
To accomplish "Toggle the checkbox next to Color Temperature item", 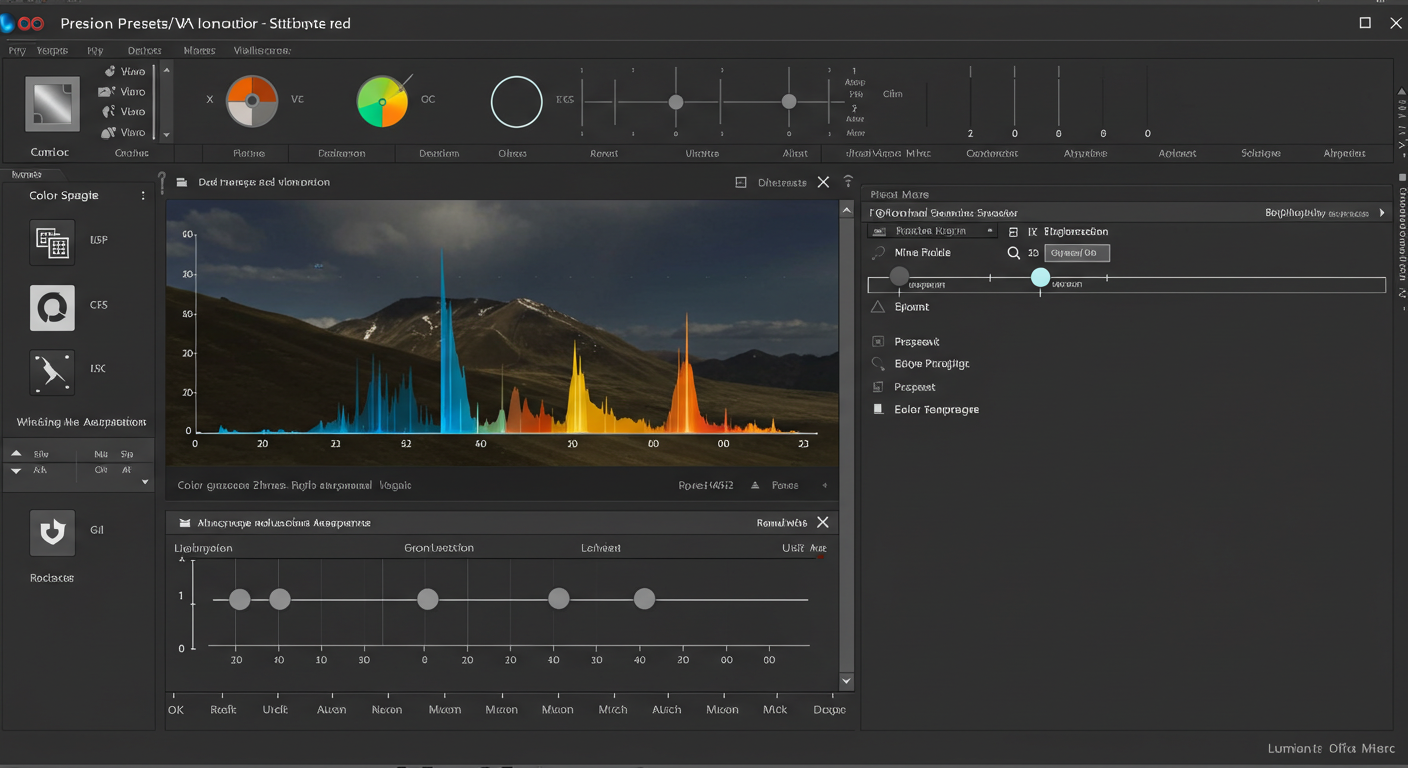I will pos(878,409).
